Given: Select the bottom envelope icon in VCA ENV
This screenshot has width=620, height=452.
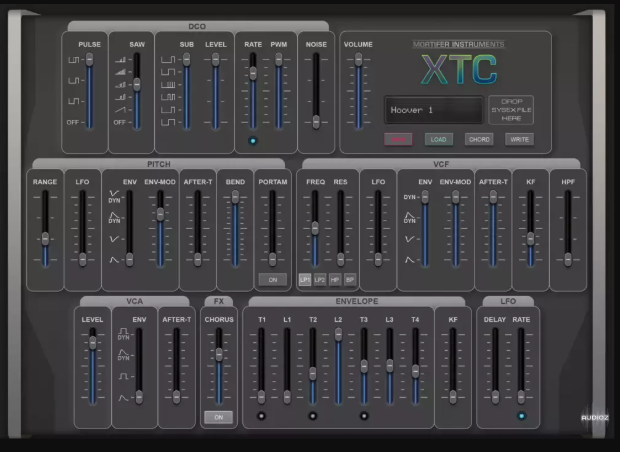Looking at the screenshot, I should point(123,397).
